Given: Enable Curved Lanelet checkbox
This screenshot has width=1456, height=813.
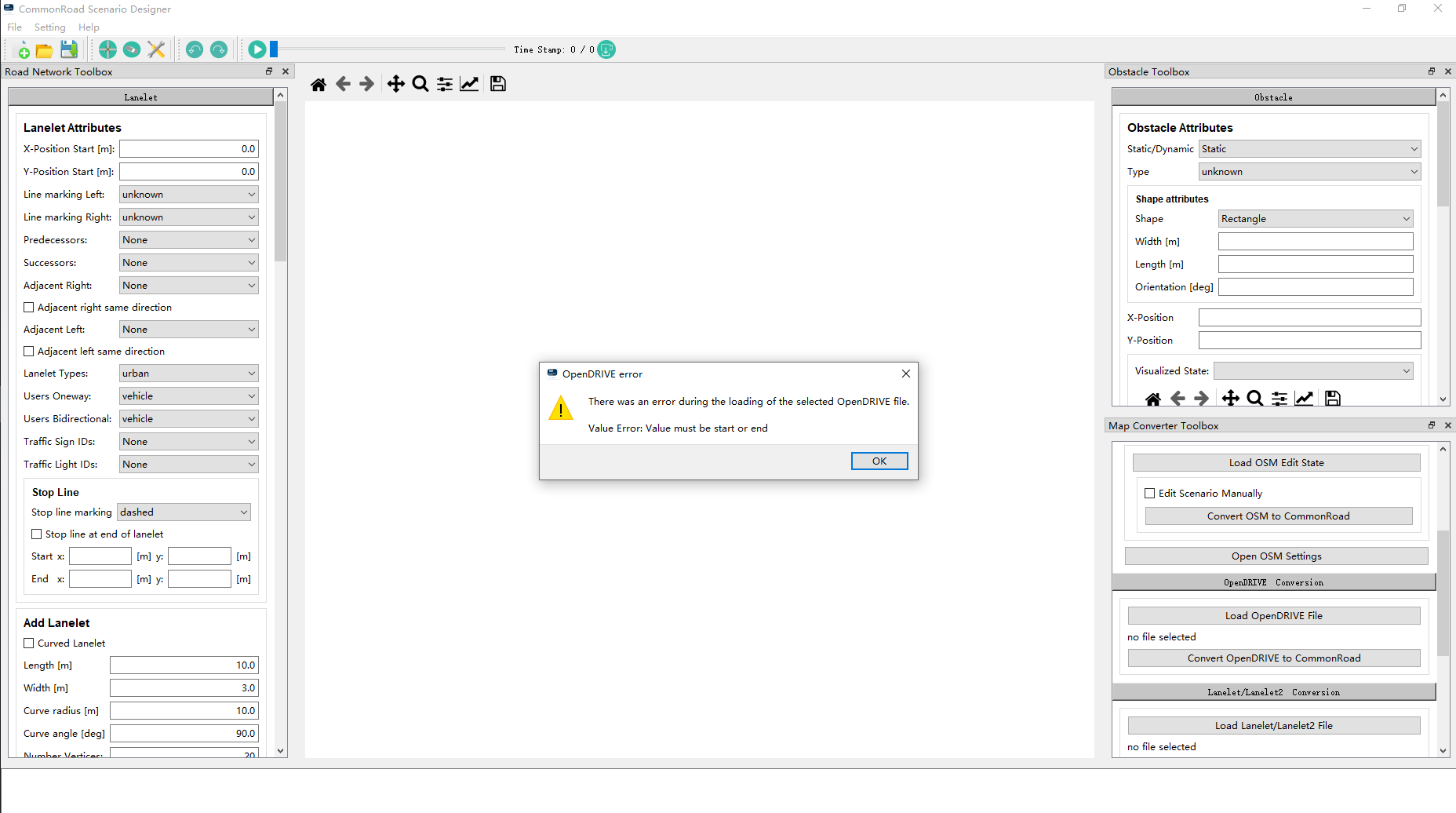Looking at the screenshot, I should click(x=29, y=643).
